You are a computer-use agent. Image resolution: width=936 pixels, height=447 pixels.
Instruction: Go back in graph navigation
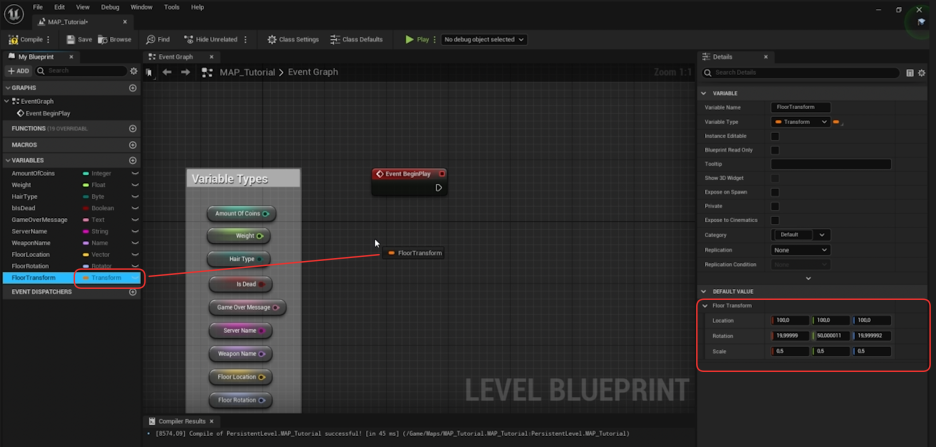167,72
